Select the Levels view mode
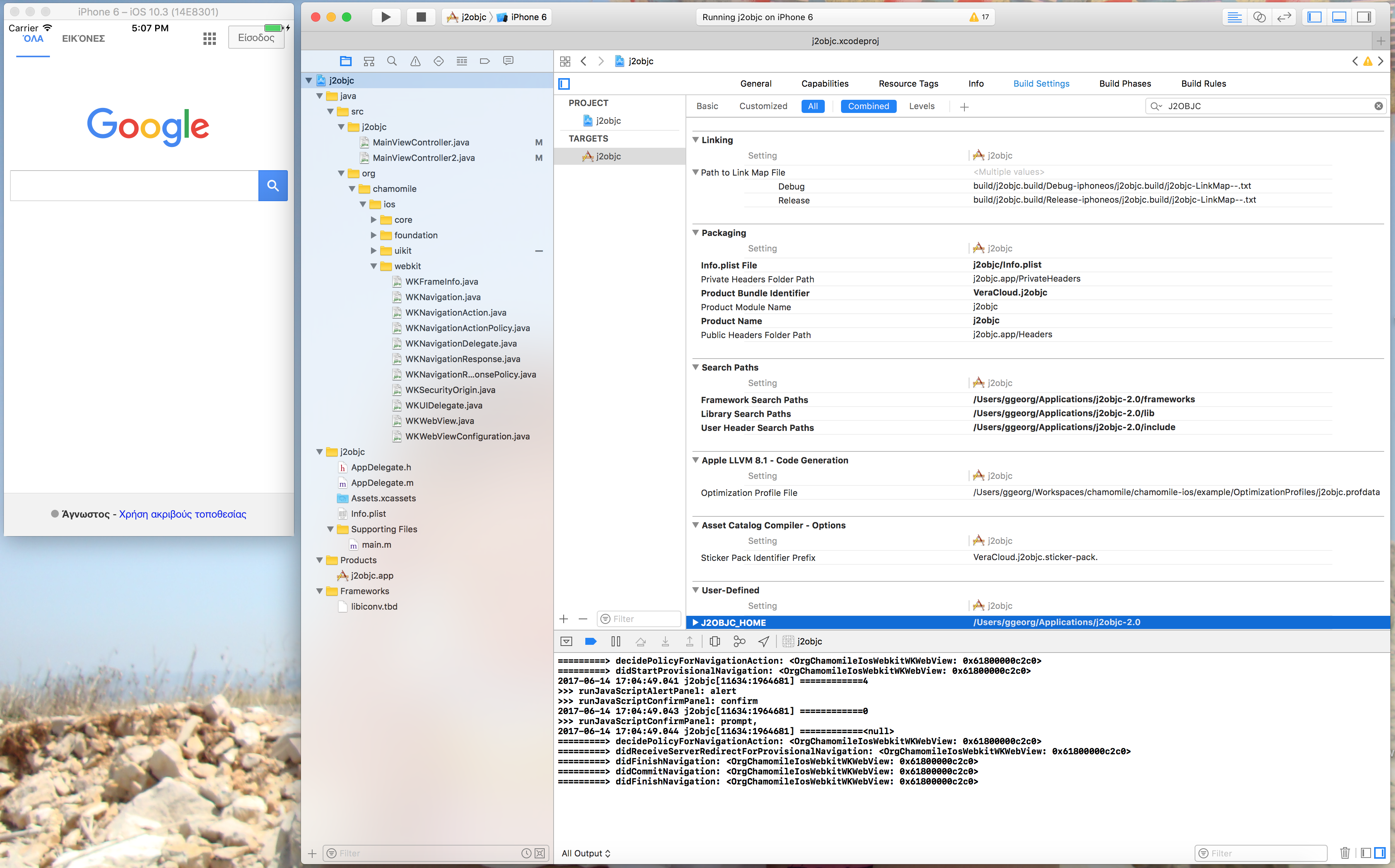The width and height of the screenshot is (1395, 868). pos(922,106)
